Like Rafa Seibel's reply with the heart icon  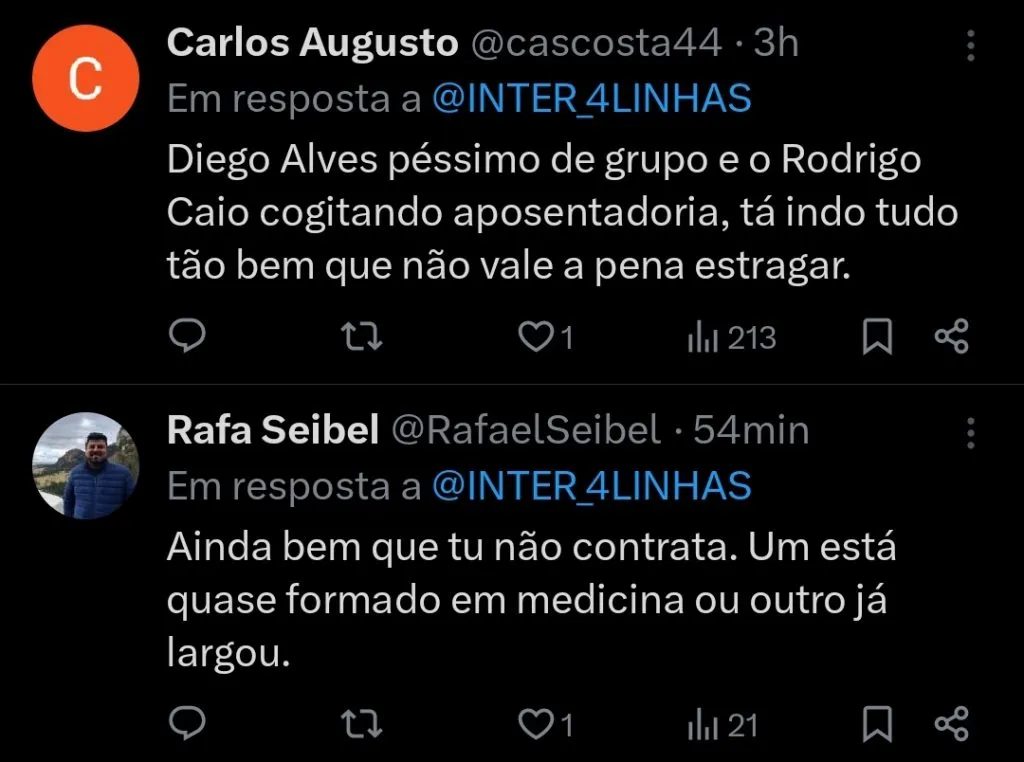(x=538, y=724)
